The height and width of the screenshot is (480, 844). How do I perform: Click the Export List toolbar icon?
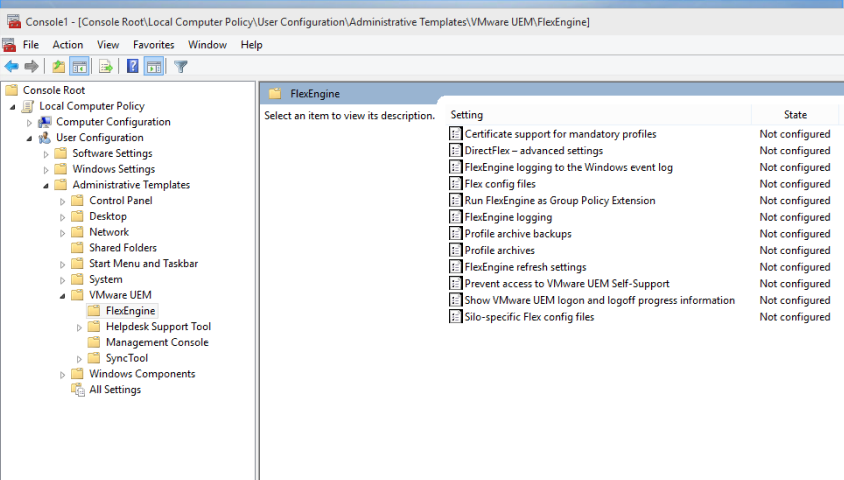(x=105, y=67)
